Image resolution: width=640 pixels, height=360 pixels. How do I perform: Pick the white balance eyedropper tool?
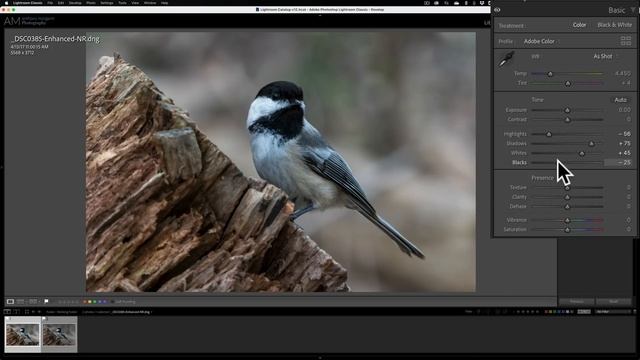(x=506, y=59)
